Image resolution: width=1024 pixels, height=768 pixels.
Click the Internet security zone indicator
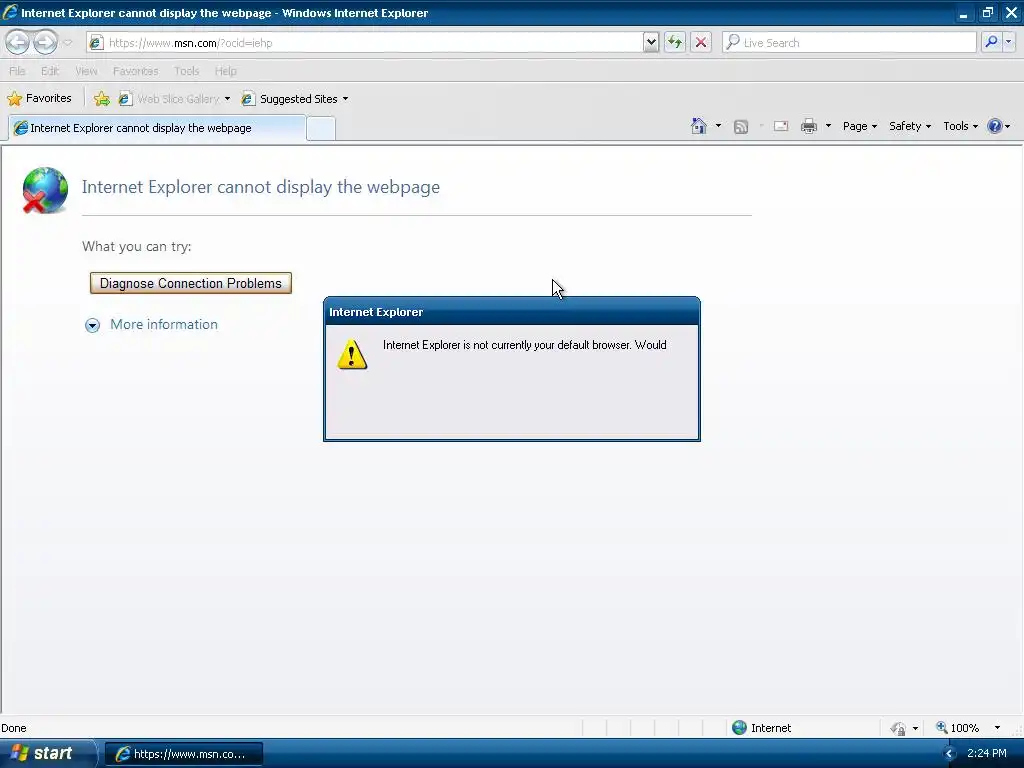pyautogui.click(x=761, y=728)
